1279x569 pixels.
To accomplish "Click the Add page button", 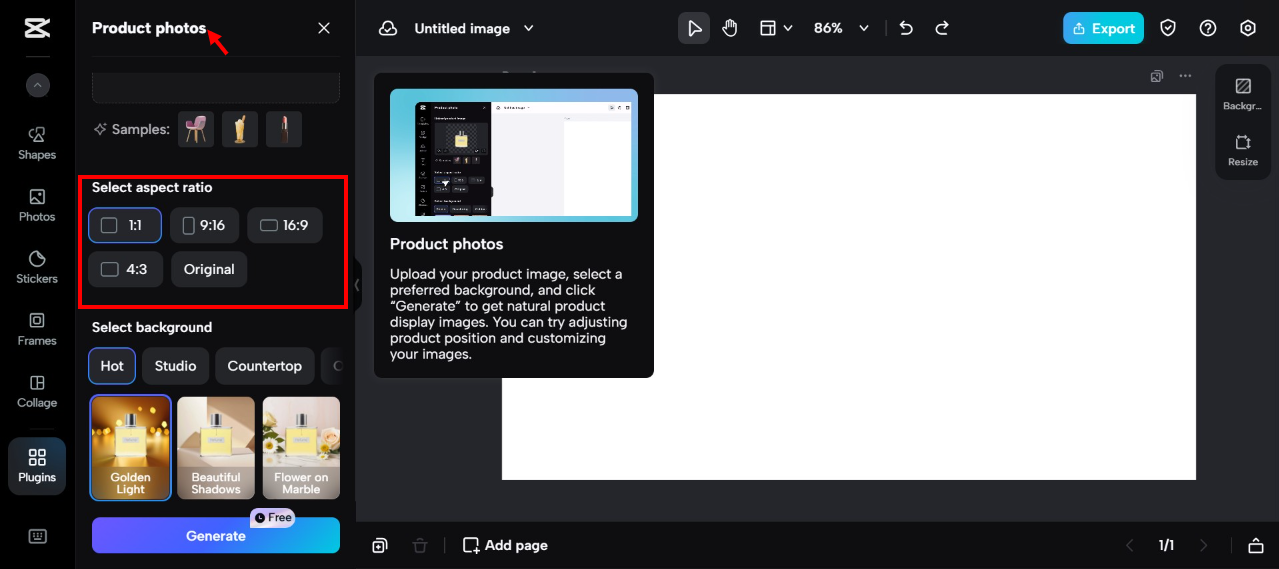I will 505,545.
